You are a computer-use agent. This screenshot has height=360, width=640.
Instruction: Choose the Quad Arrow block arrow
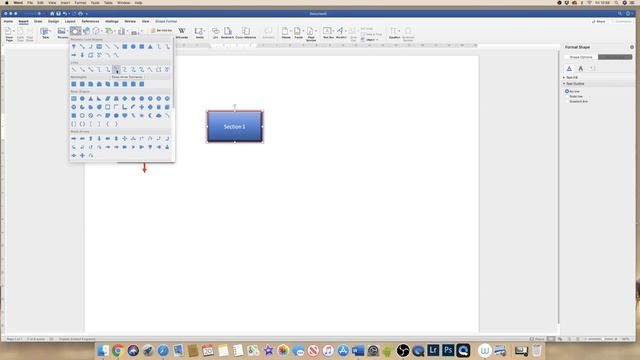[x=124, y=138]
